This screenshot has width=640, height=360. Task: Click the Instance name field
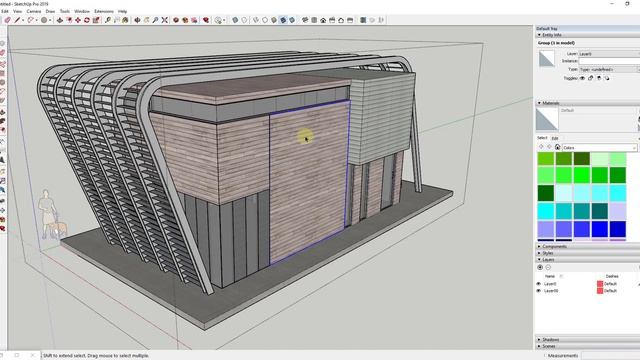coord(609,61)
